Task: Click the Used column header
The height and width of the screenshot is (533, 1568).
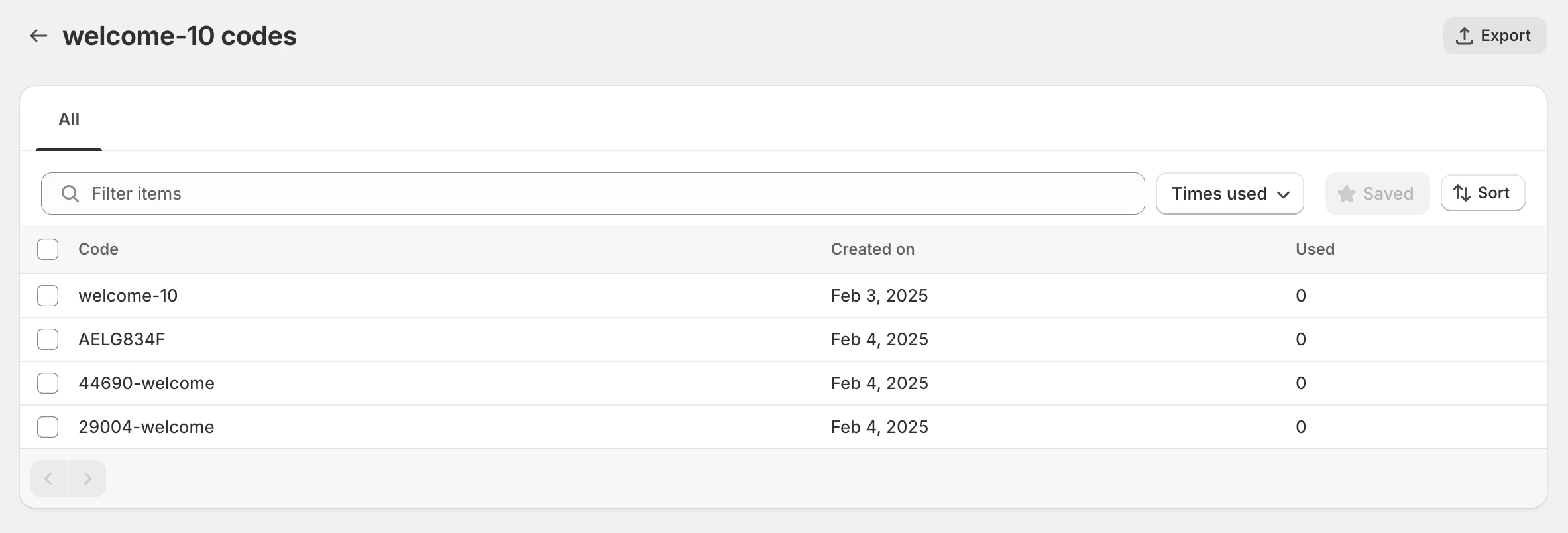Action: coord(1315,249)
